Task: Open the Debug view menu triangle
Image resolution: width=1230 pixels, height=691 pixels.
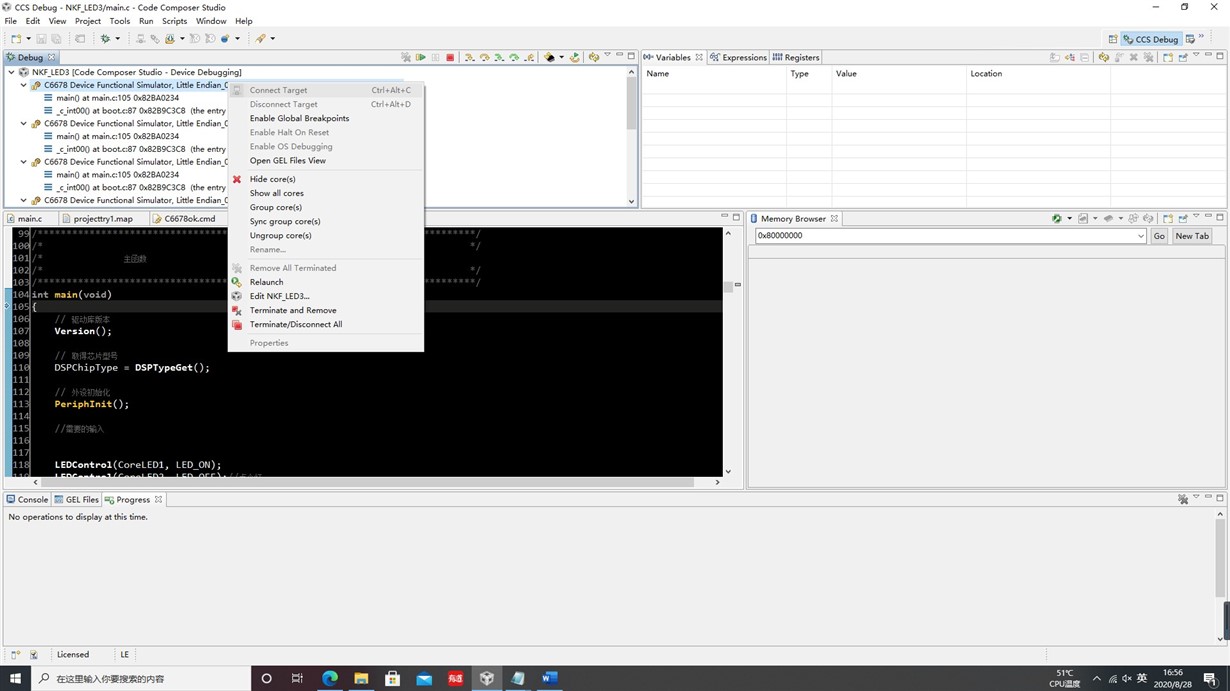Action: click(x=607, y=56)
